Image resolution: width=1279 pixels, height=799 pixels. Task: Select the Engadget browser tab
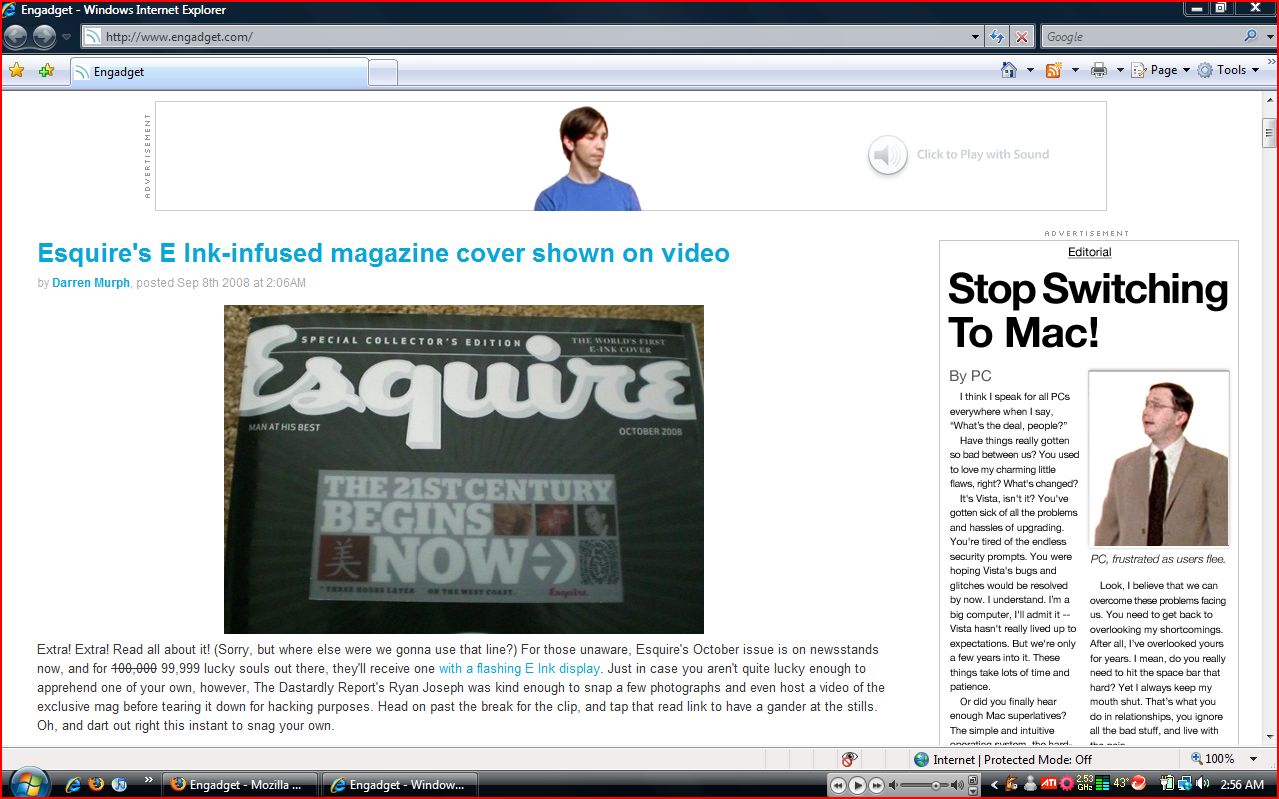219,72
